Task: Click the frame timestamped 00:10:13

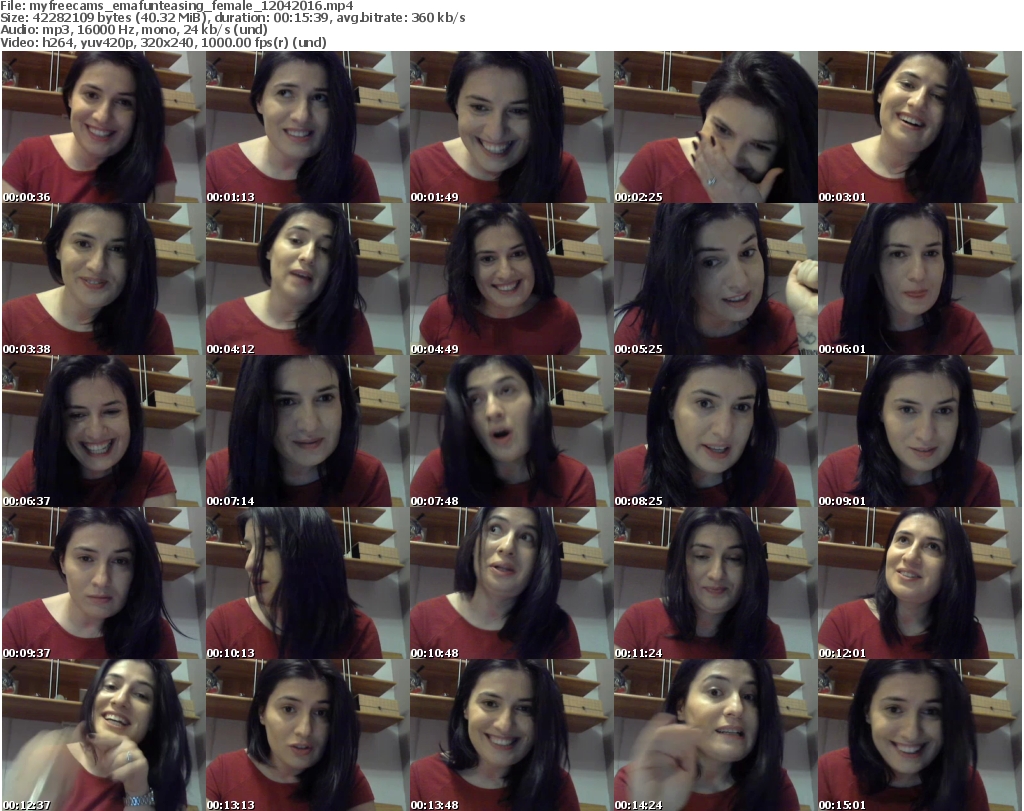Action: tap(305, 583)
